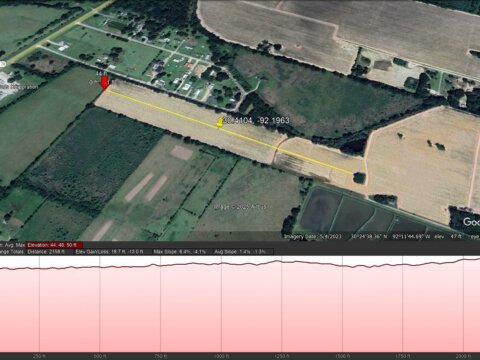Select the yellow measured path line
This screenshot has width=480, height=360.
pyautogui.click(x=230, y=132)
